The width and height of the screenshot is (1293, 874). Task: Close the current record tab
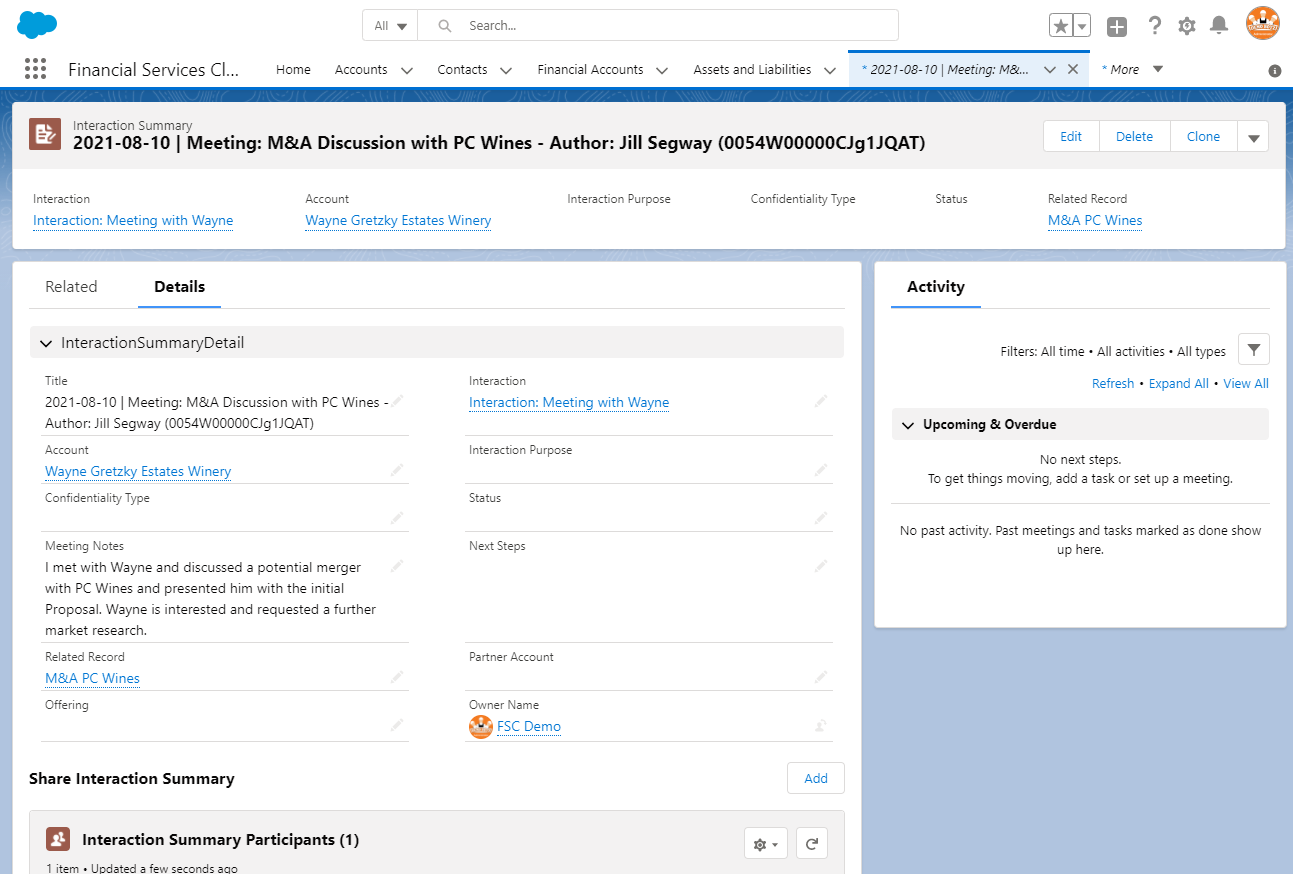click(x=1073, y=70)
